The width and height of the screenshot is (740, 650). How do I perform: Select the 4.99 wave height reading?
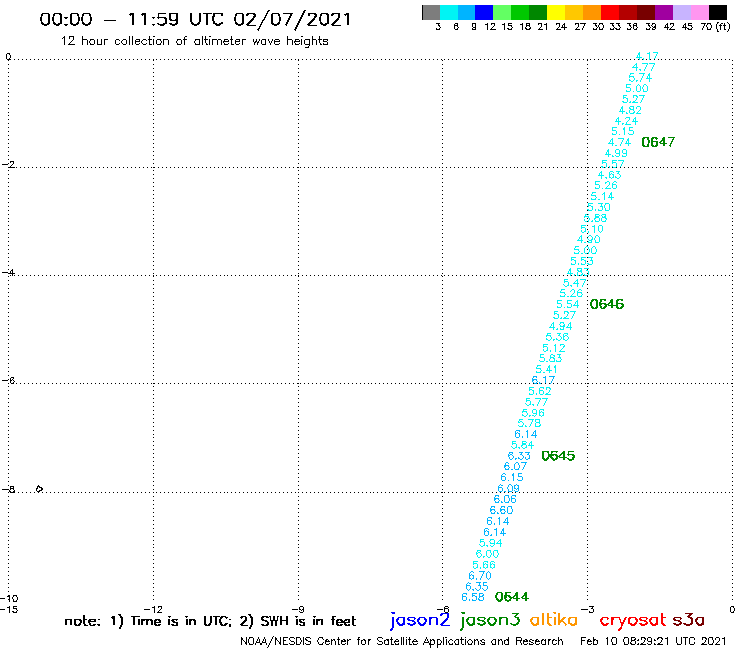616,153
